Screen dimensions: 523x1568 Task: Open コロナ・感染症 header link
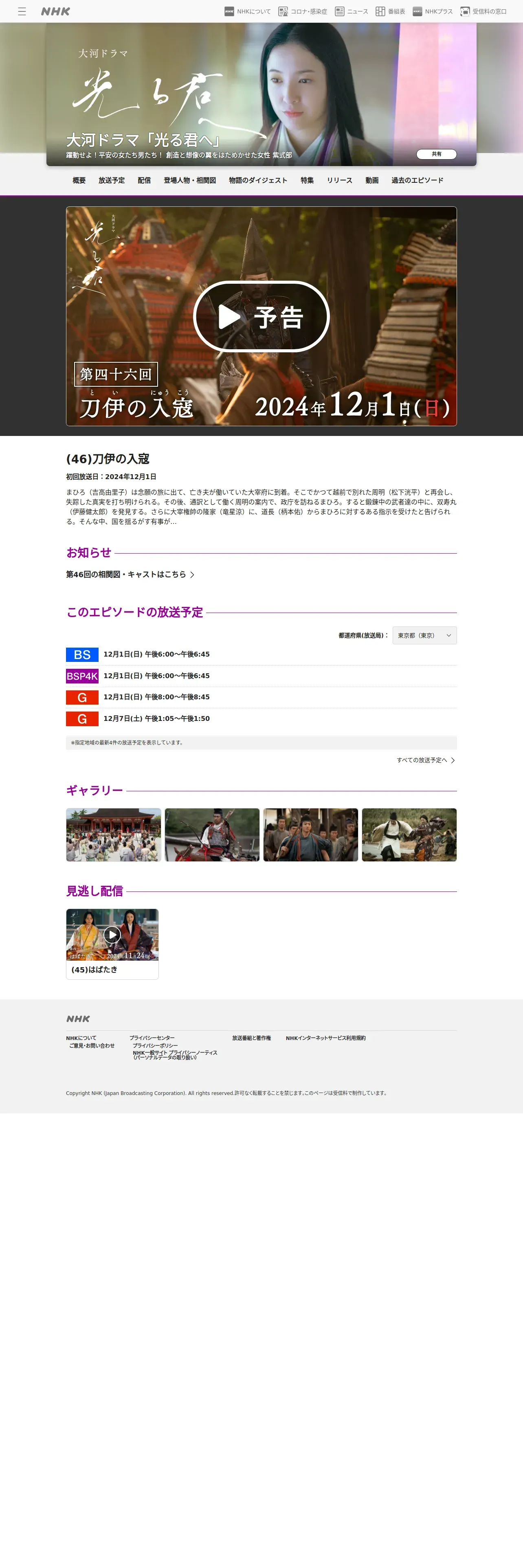pos(303,11)
